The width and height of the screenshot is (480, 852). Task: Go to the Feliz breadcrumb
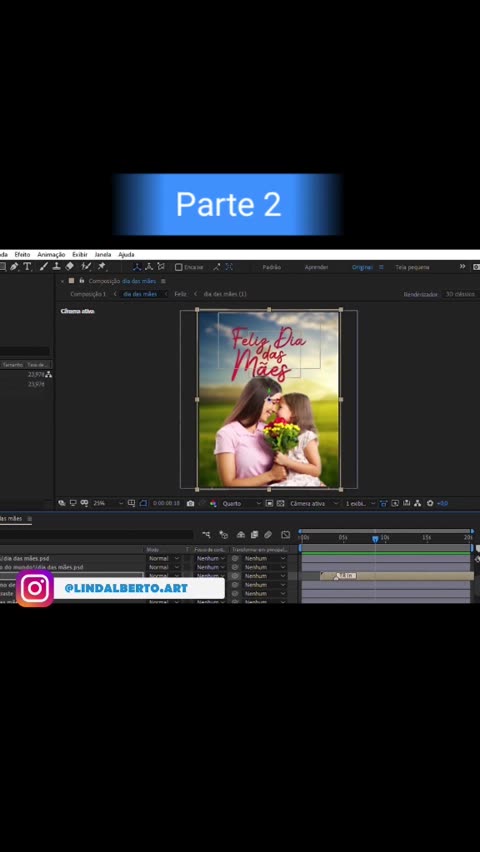pos(180,294)
